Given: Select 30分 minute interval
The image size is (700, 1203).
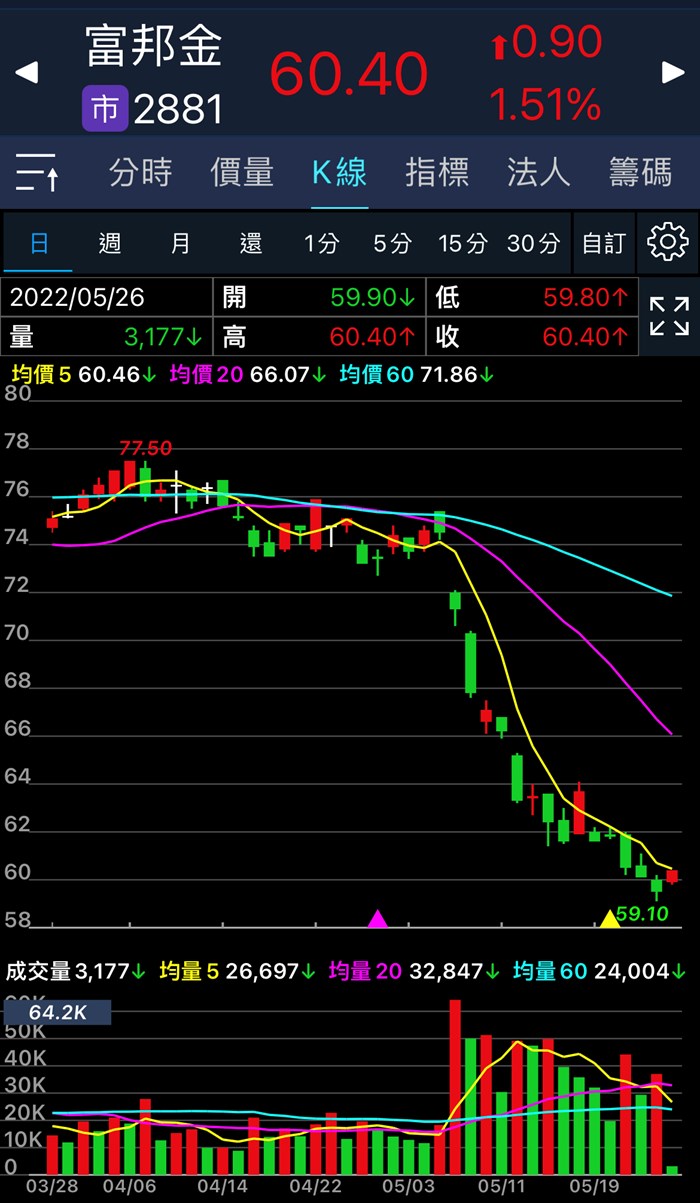Looking at the screenshot, I should coord(533,243).
